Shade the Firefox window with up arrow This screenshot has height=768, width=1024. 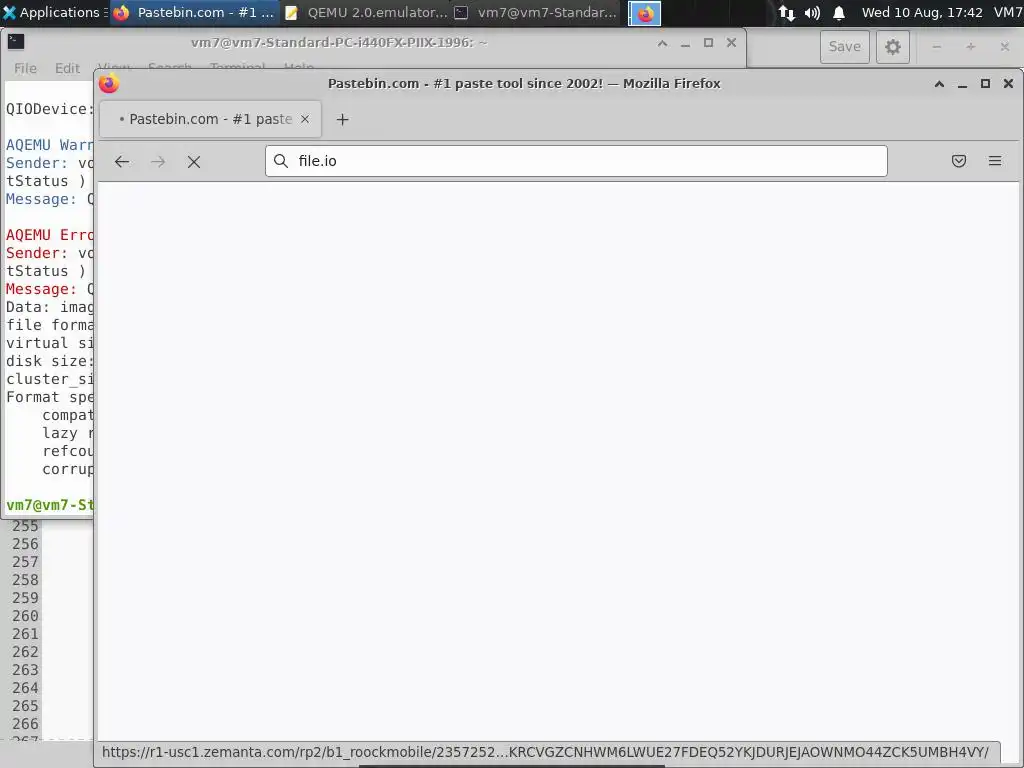tap(939, 84)
